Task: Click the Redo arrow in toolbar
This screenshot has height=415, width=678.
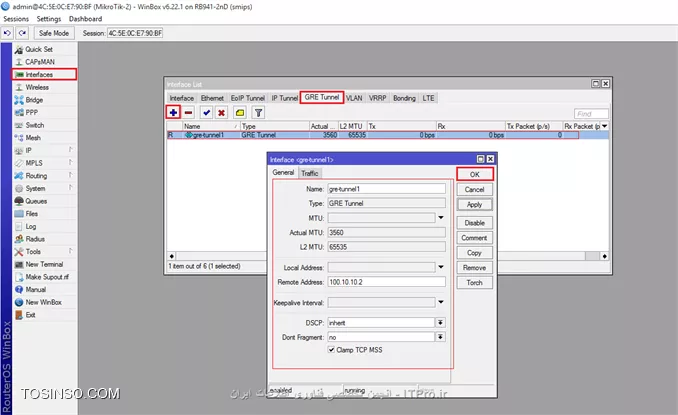Action: click(22, 33)
